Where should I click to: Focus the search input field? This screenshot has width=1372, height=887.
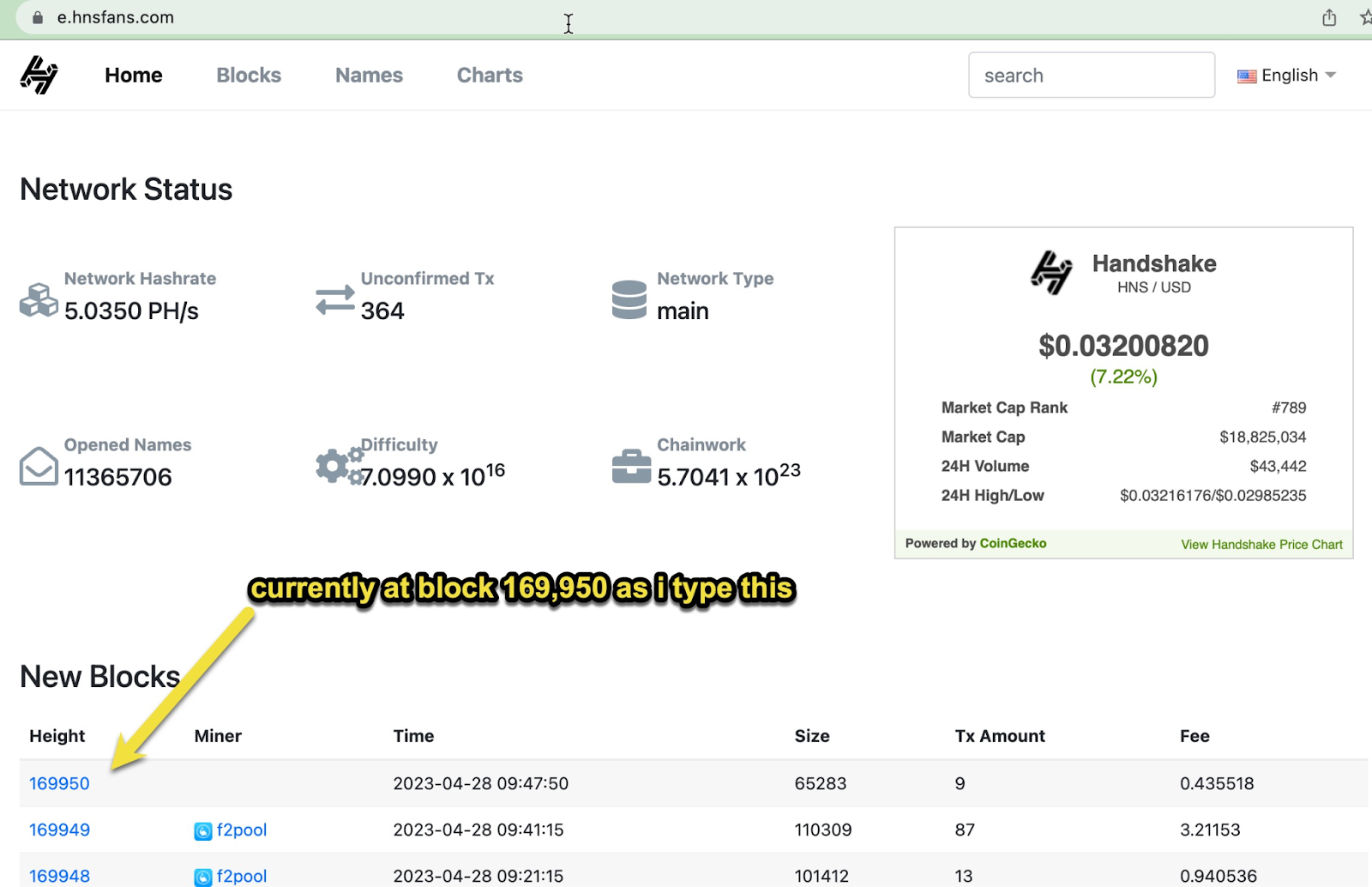pyautogui.click(x=1091, y=75)
